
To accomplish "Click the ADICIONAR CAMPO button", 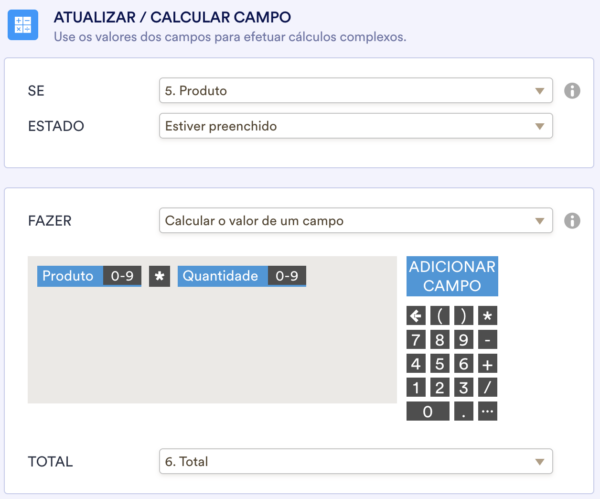I will 452,276.
